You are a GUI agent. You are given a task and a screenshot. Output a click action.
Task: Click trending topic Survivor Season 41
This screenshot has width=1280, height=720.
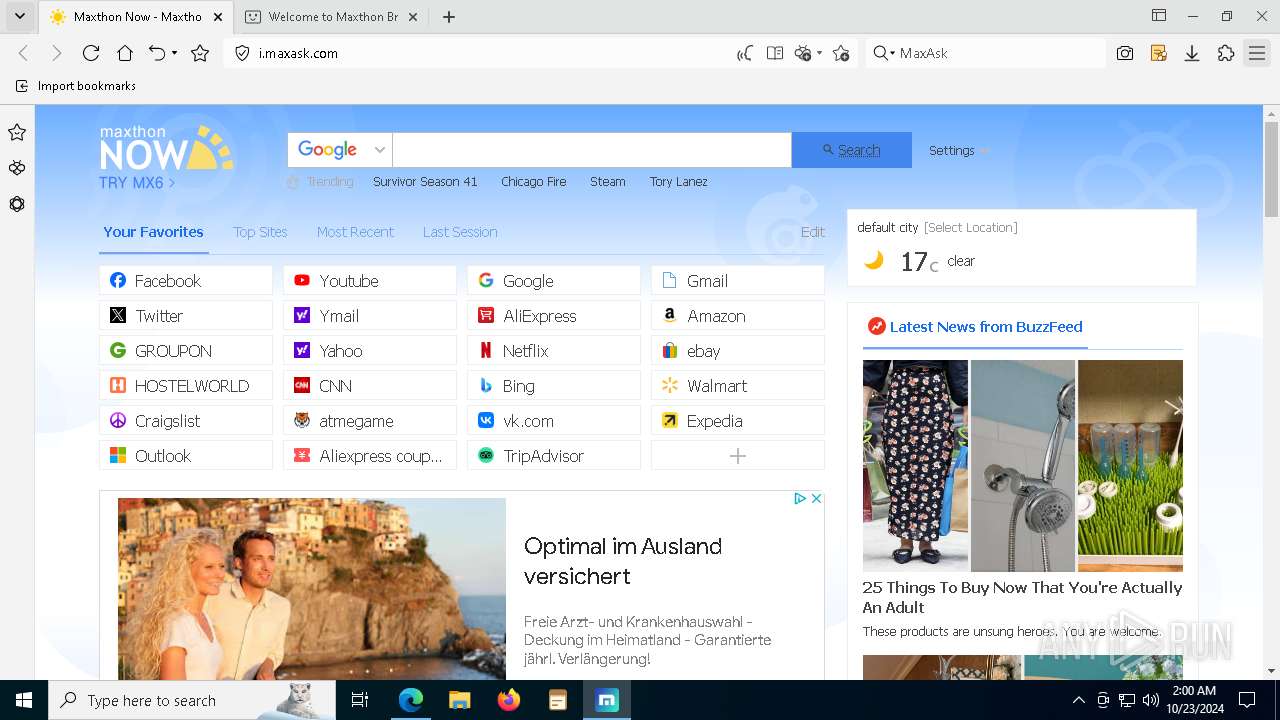pos(425,182)
